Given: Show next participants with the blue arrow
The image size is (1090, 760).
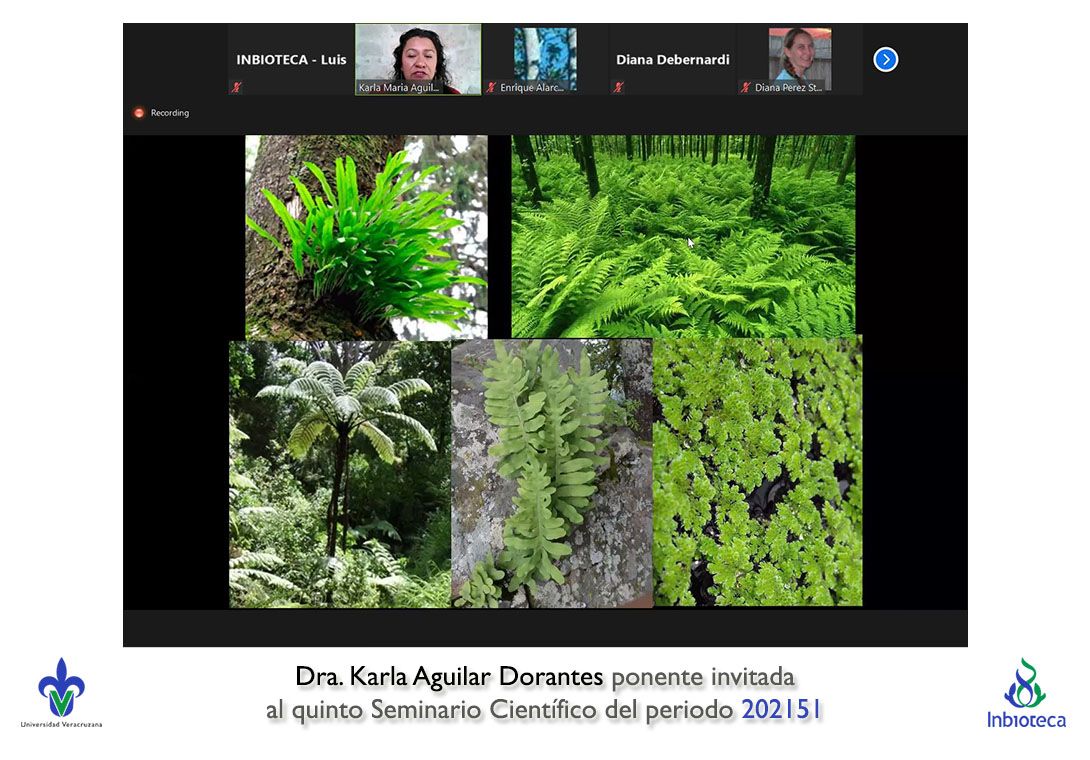Looking at the screenshot, I should pos(885,60).
